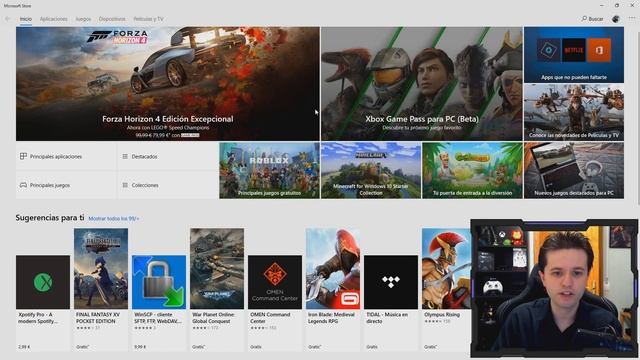Open Final Fantasy XV Pocket Edition cover

101,269
